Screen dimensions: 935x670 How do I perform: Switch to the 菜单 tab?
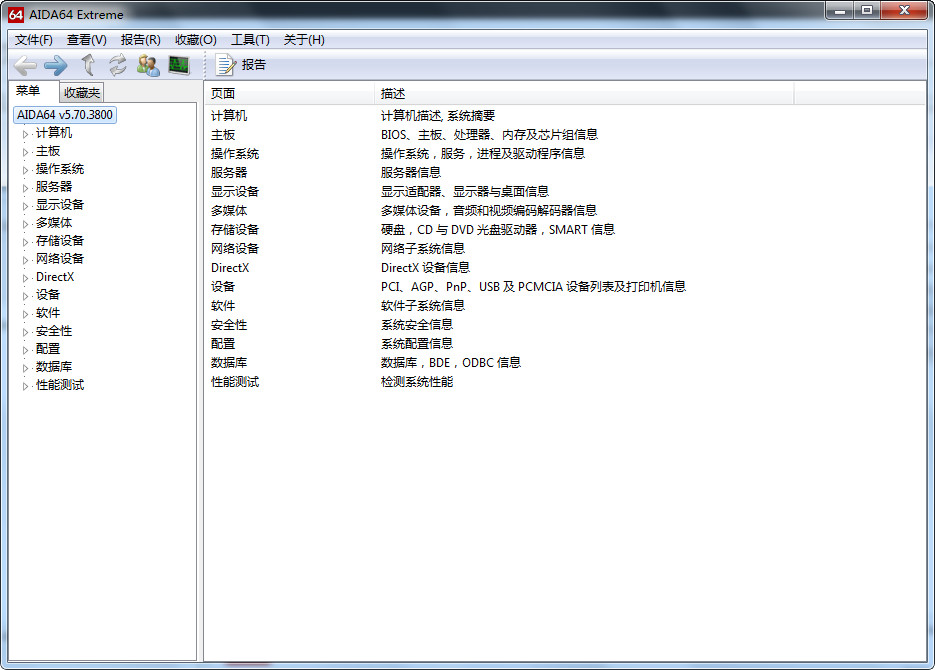28,91
